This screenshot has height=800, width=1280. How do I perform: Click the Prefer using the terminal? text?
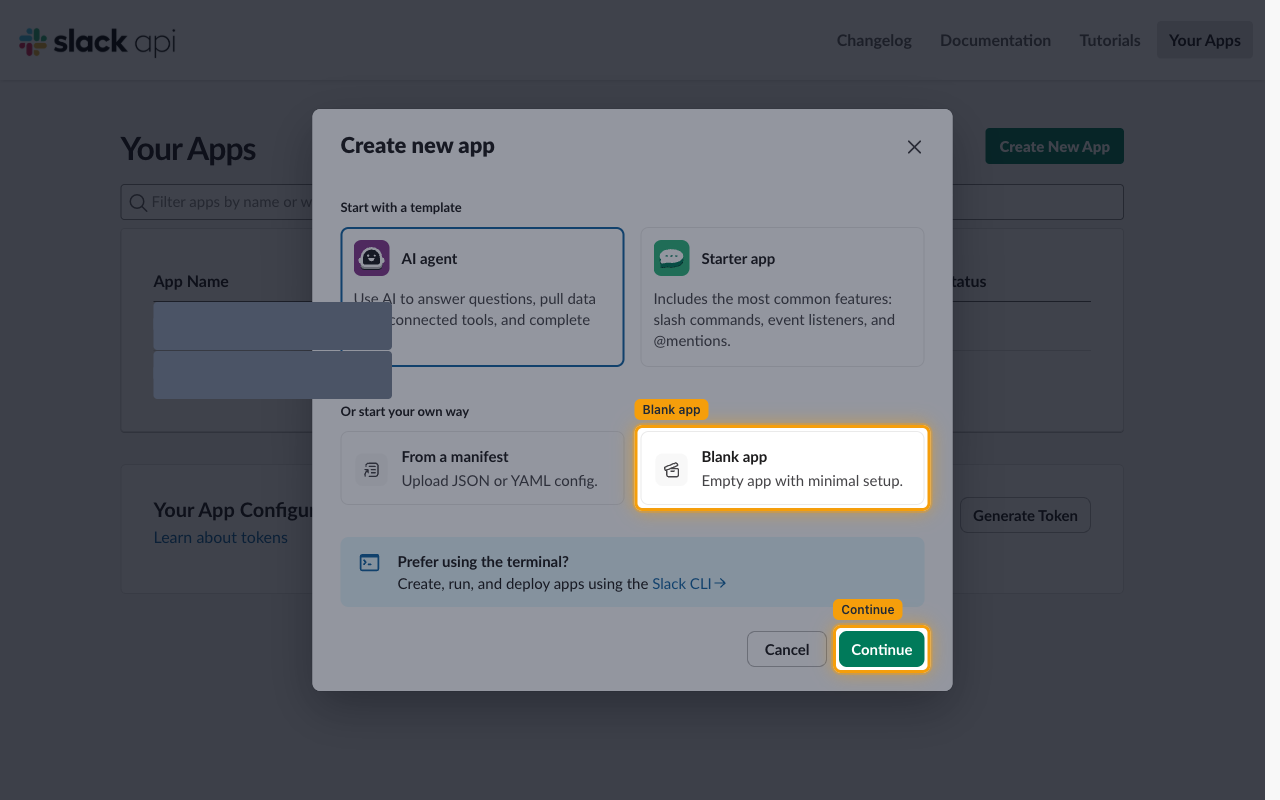point(483,562)
